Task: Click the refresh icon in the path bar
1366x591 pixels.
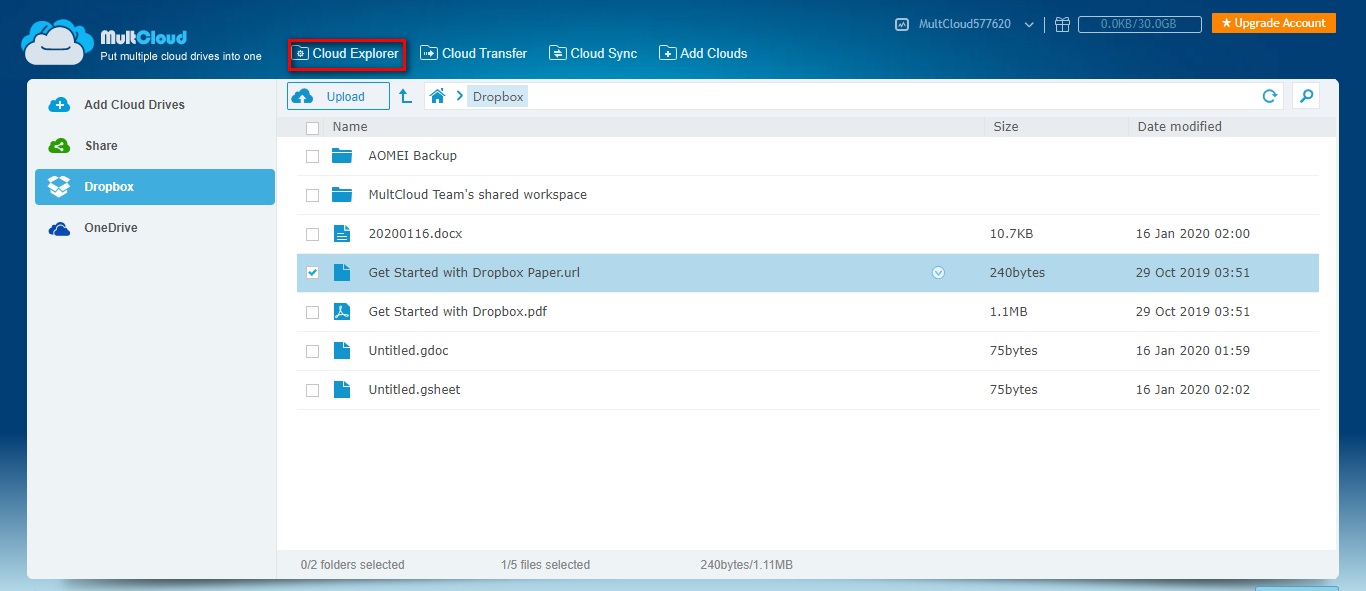Action: pyautogui.click(x=1269, y=96)
